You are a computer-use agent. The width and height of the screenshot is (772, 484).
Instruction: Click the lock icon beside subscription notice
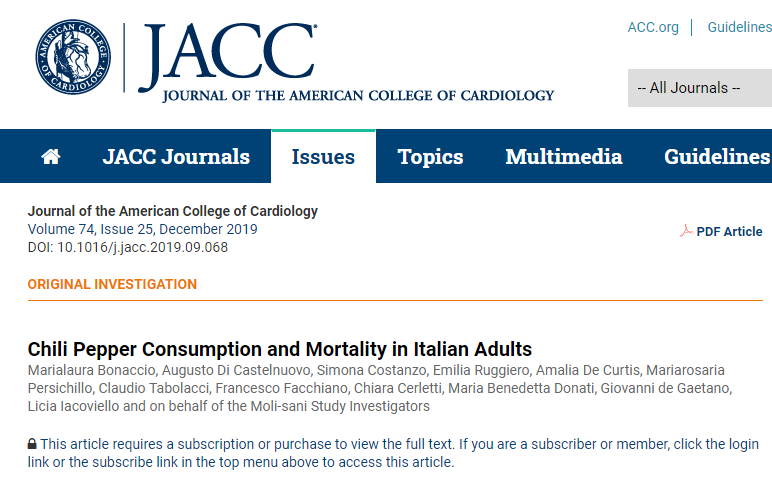(x=32, y=444)
